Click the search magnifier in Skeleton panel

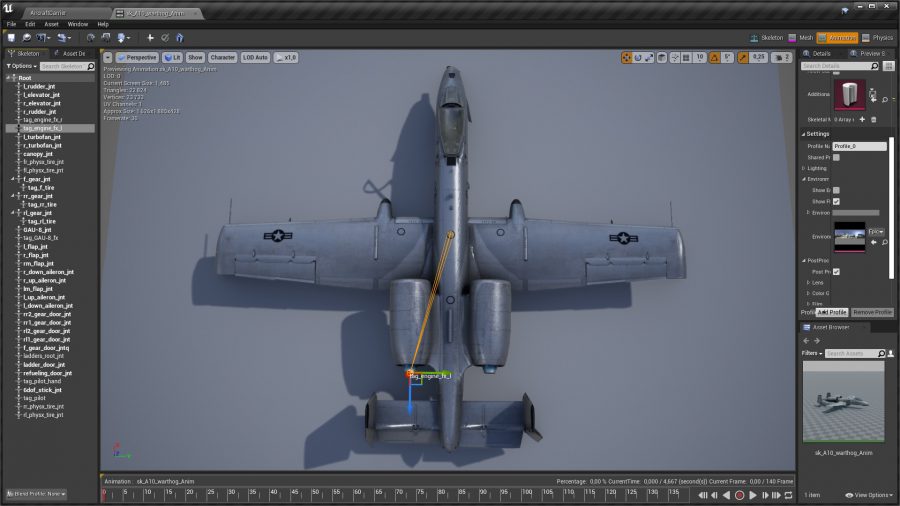tap(91, 67)
